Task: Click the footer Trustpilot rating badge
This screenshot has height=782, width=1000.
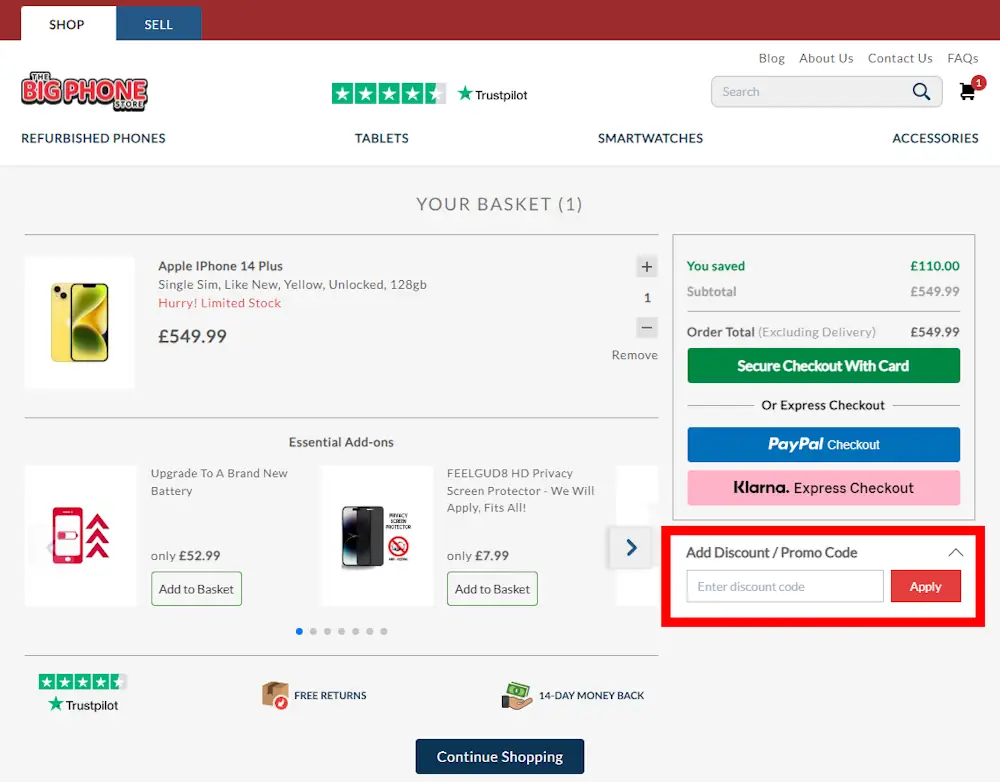Action: (83, 693)
